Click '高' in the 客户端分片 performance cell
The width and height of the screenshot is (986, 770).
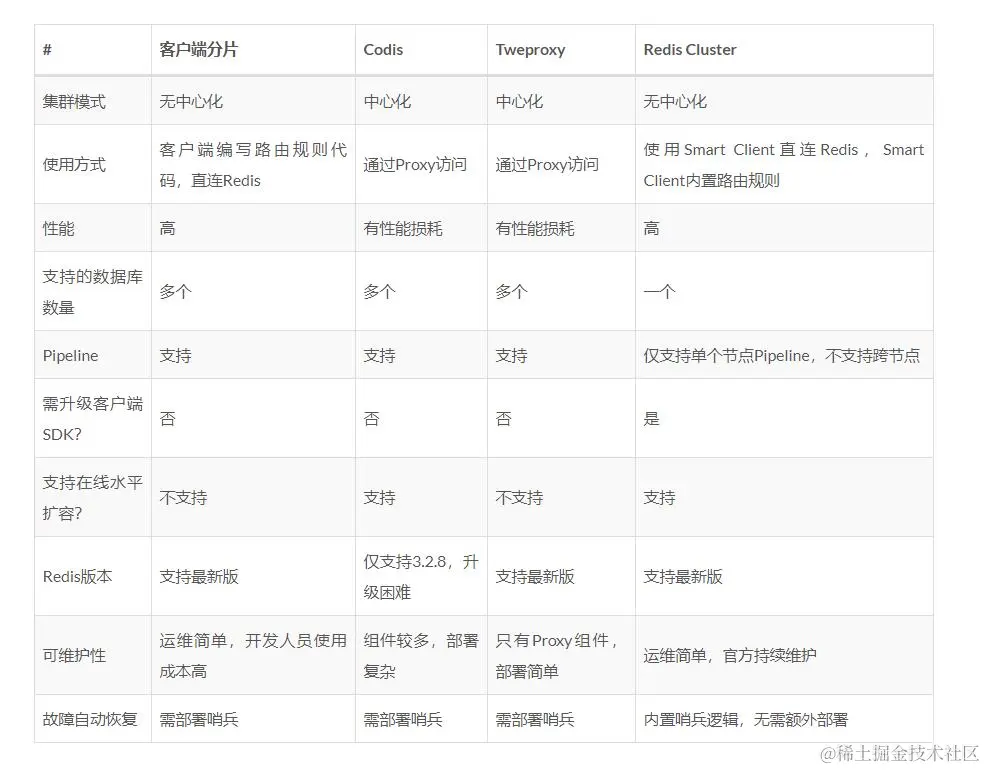pos(167,228)
